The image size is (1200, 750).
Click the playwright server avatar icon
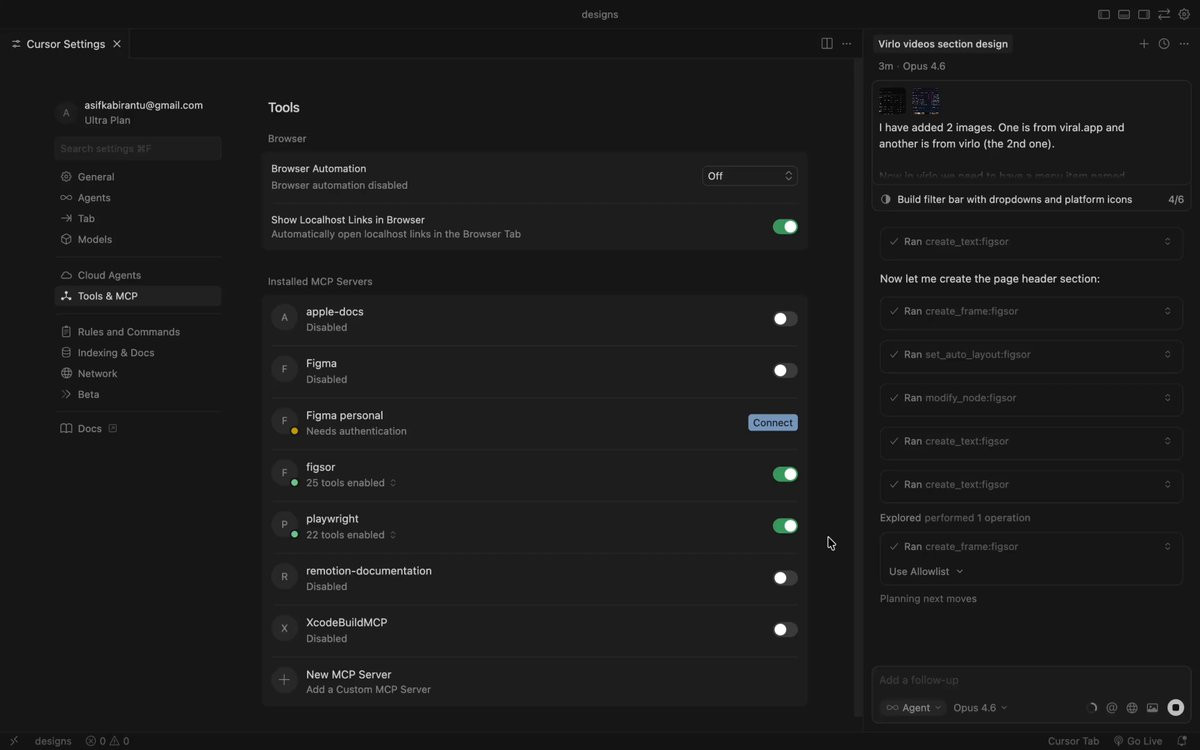point(284,525)
